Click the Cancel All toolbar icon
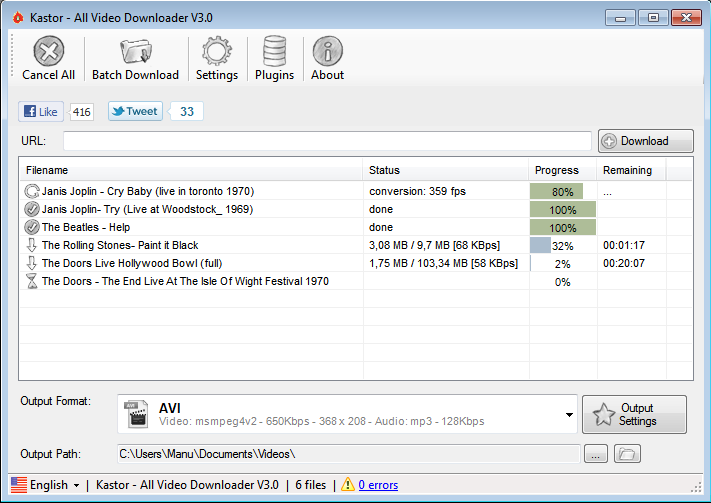The height and width of the screenshot is (503, 711). (x=49, y=50)
